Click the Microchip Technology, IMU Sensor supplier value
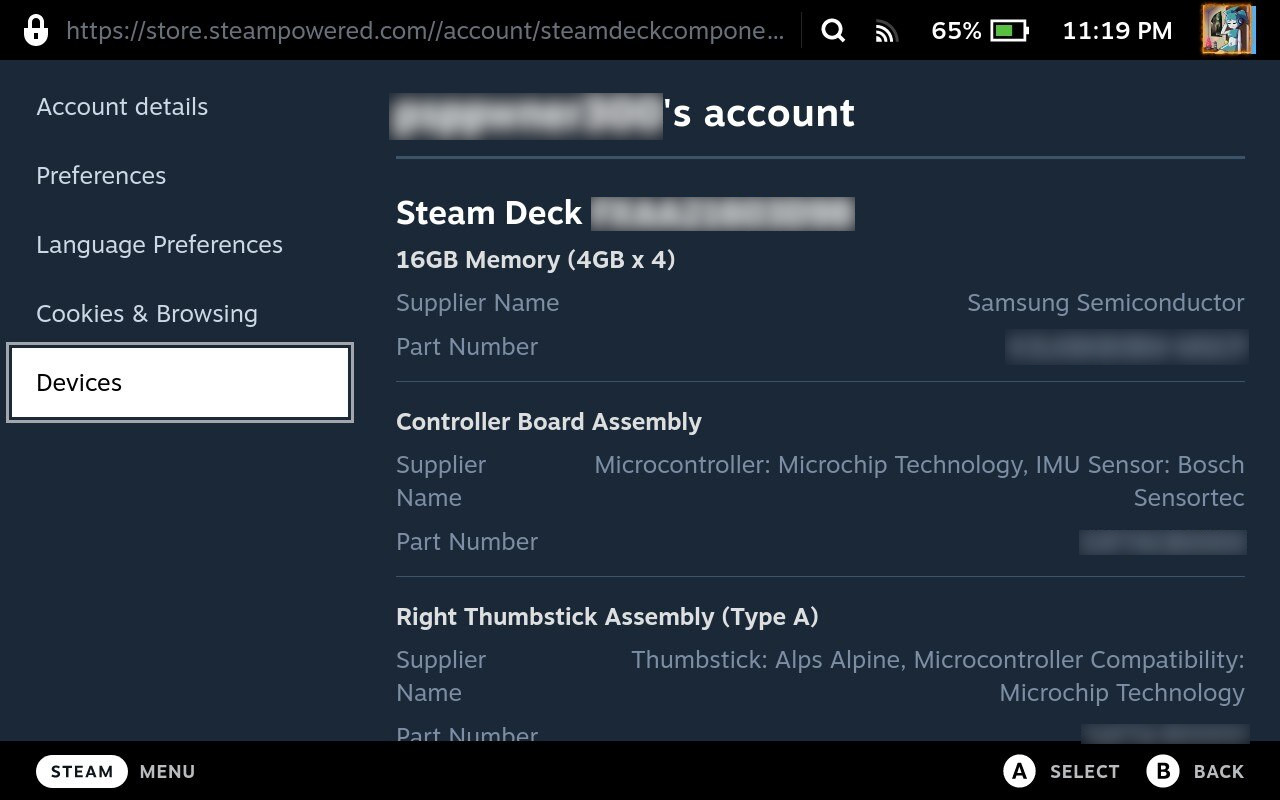 919,481
